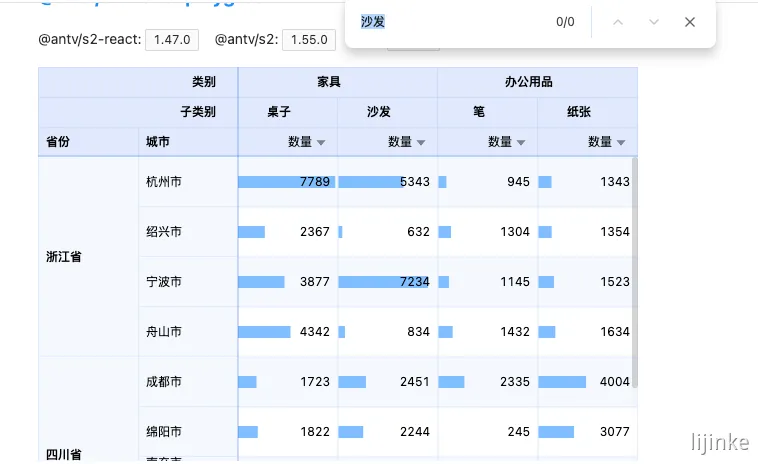The image size is (758, 464).
Task: Click the 子类别 corner header
Action: point(138,112)
